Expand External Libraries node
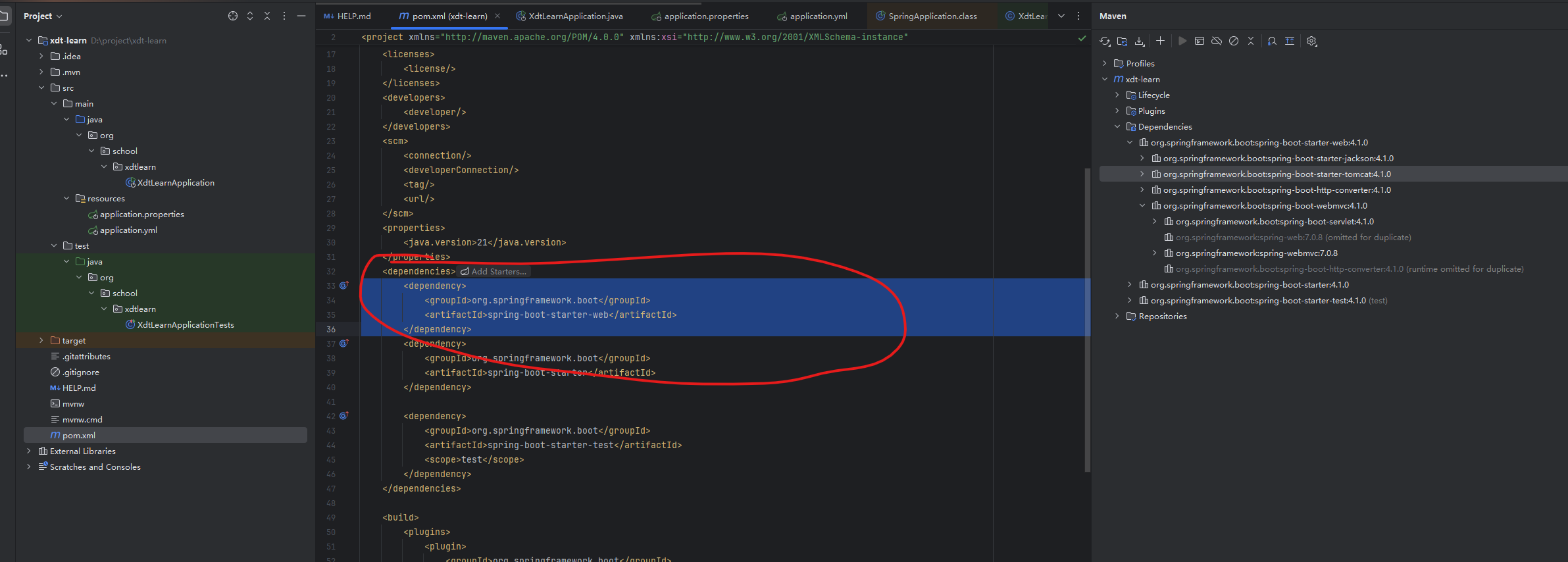Image resolution: width=1568 pixels, height=562 pixels. [x=29, y=451]
